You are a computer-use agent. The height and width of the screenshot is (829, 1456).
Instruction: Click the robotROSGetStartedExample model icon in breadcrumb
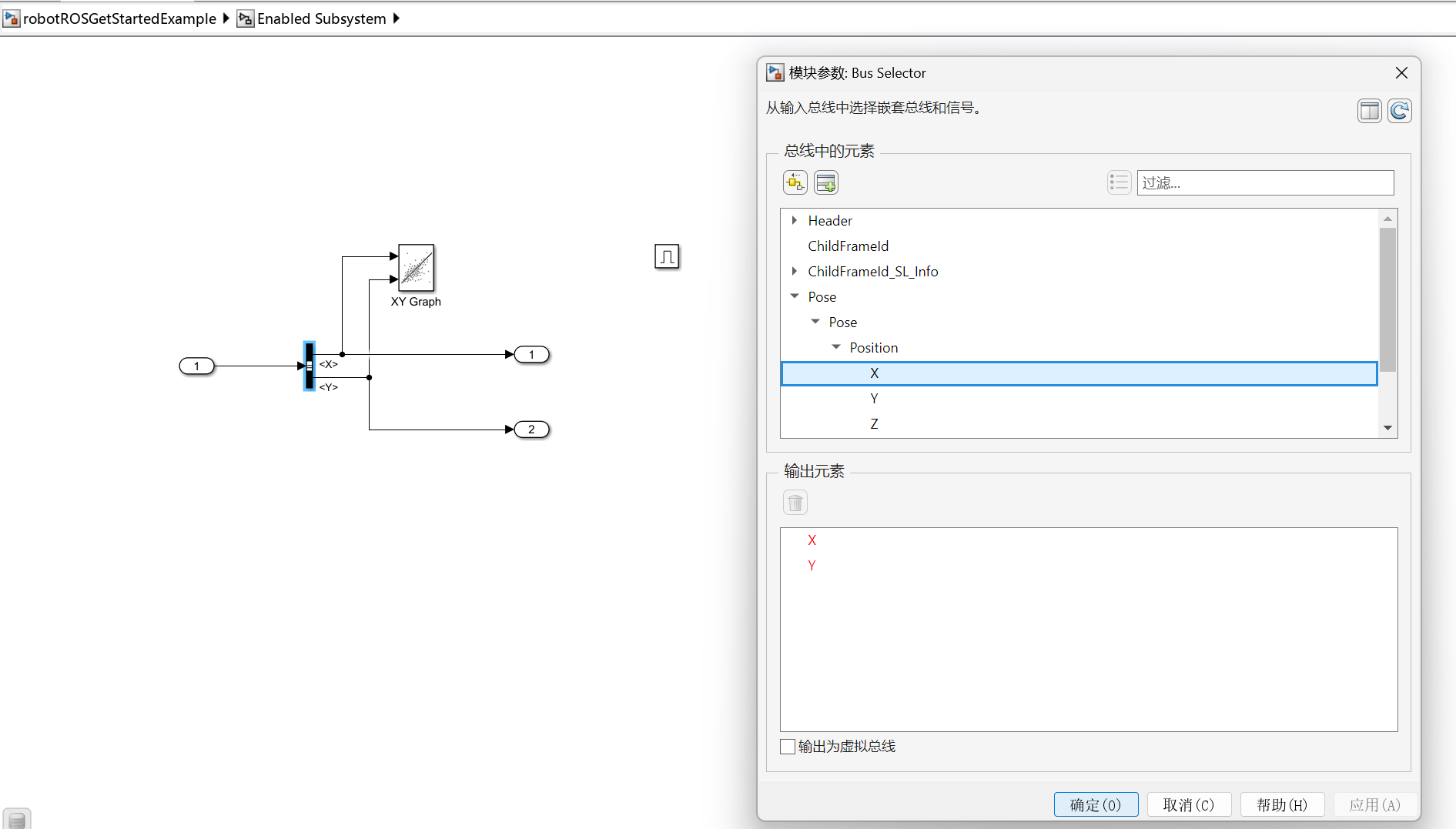[11, 18]
